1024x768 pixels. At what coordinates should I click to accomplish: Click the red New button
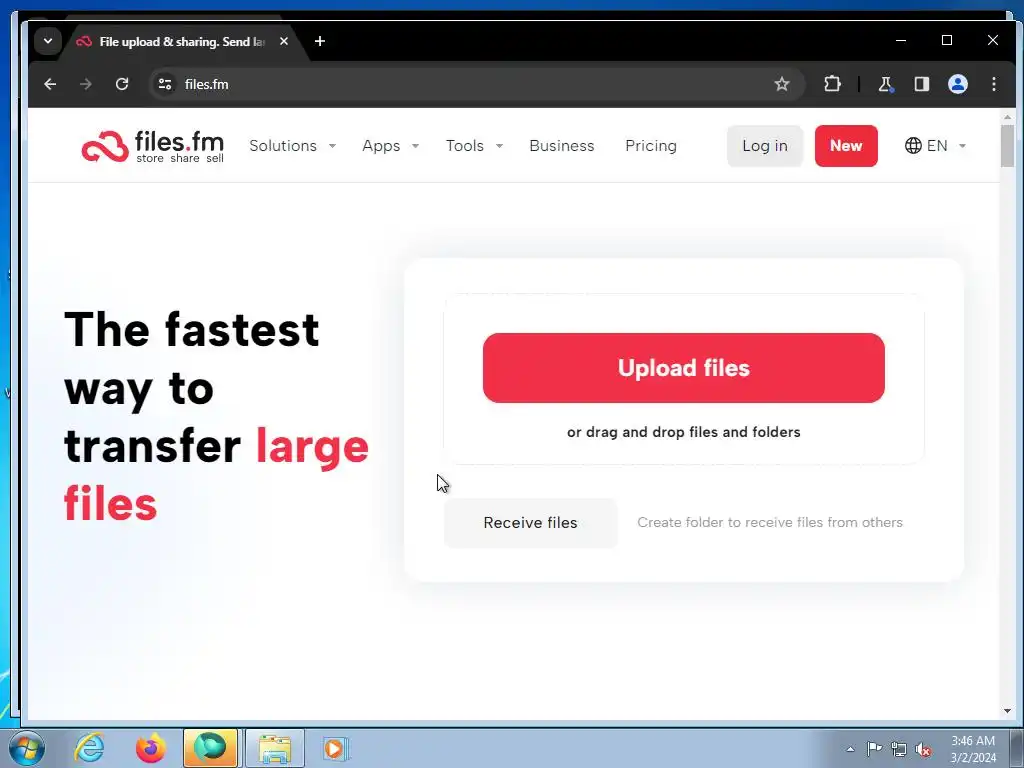point(846,146)
